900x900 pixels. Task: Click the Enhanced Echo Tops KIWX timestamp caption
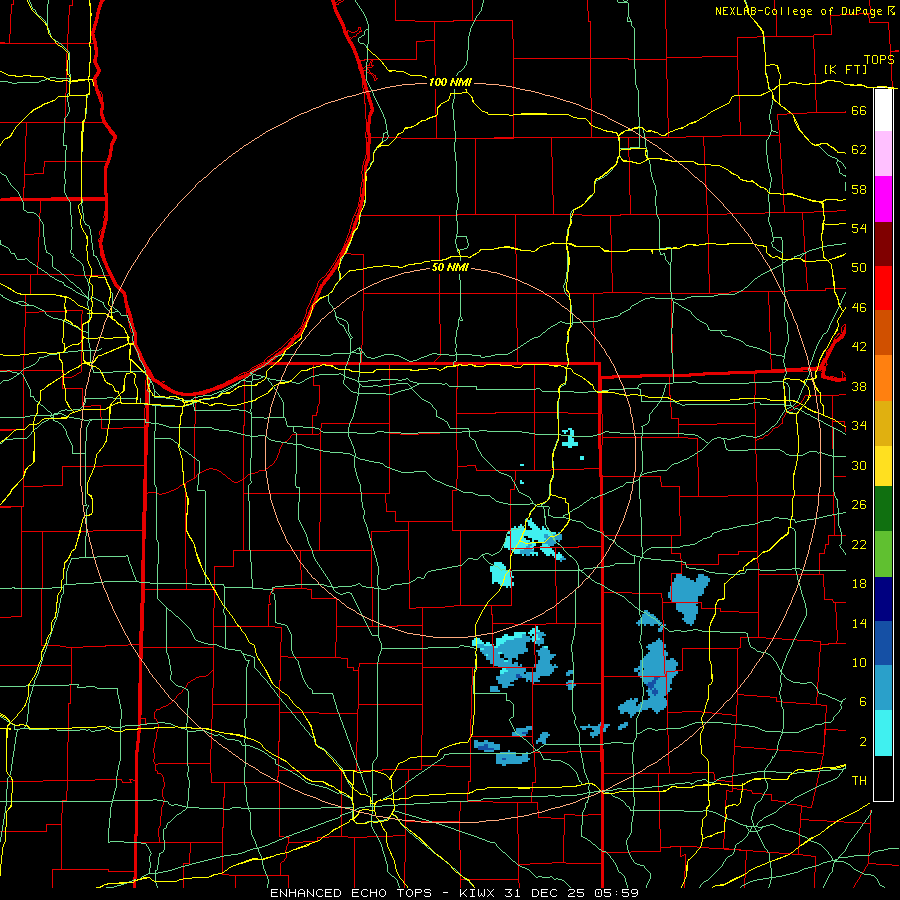[454, 893]
